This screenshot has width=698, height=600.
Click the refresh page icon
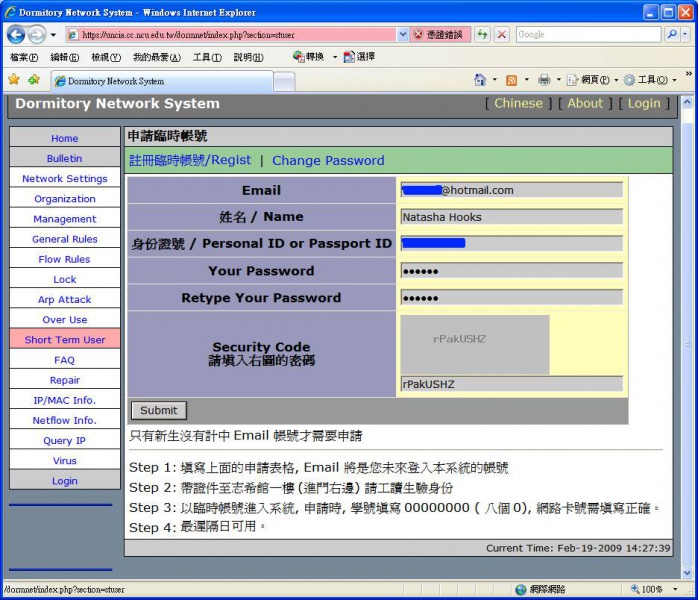[x=483, y=34]
